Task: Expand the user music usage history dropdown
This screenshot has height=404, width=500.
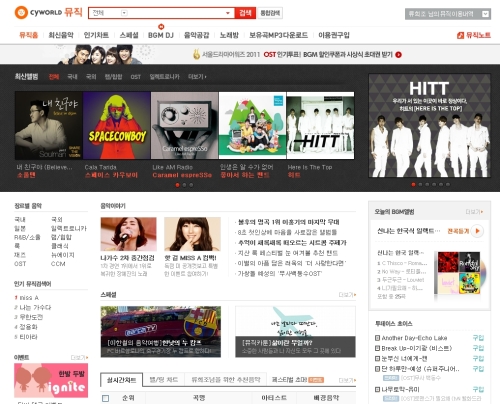Action: (485, 14)
